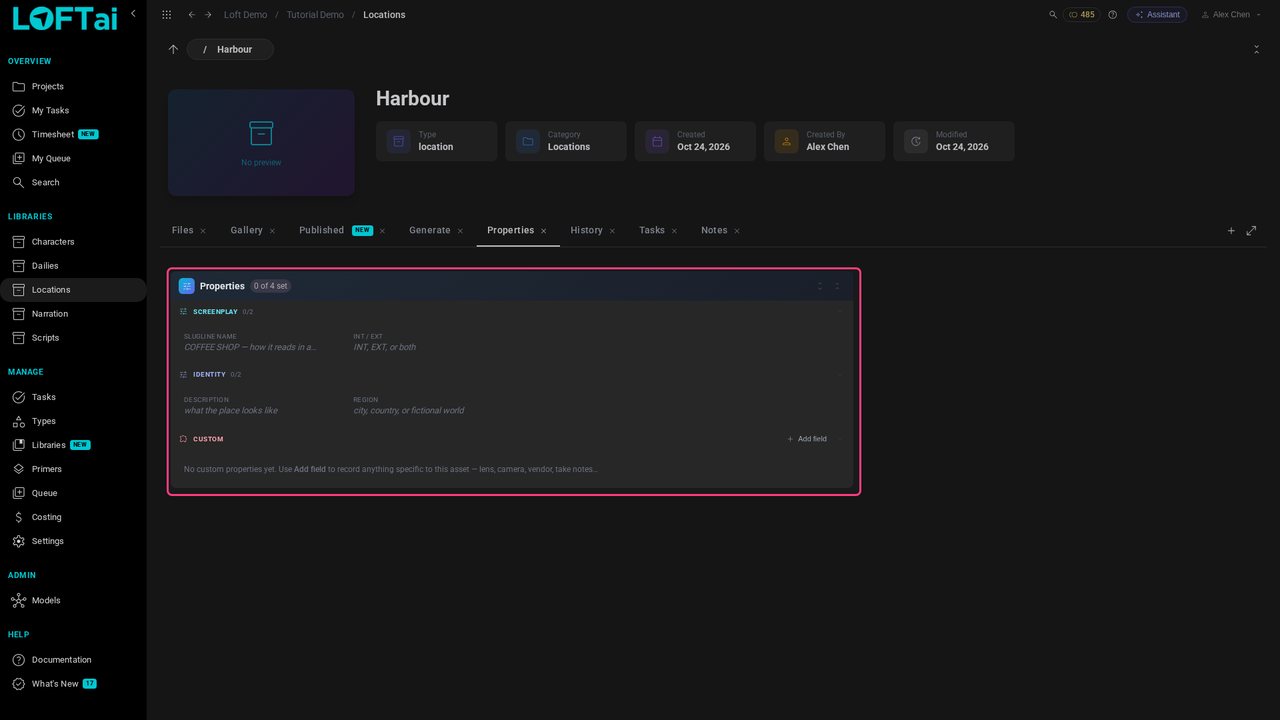The height and width of the screenshot is (720, 1280).
Task: Click the Harbour breadcrumb path pill
Action: [x=230, y=49]
